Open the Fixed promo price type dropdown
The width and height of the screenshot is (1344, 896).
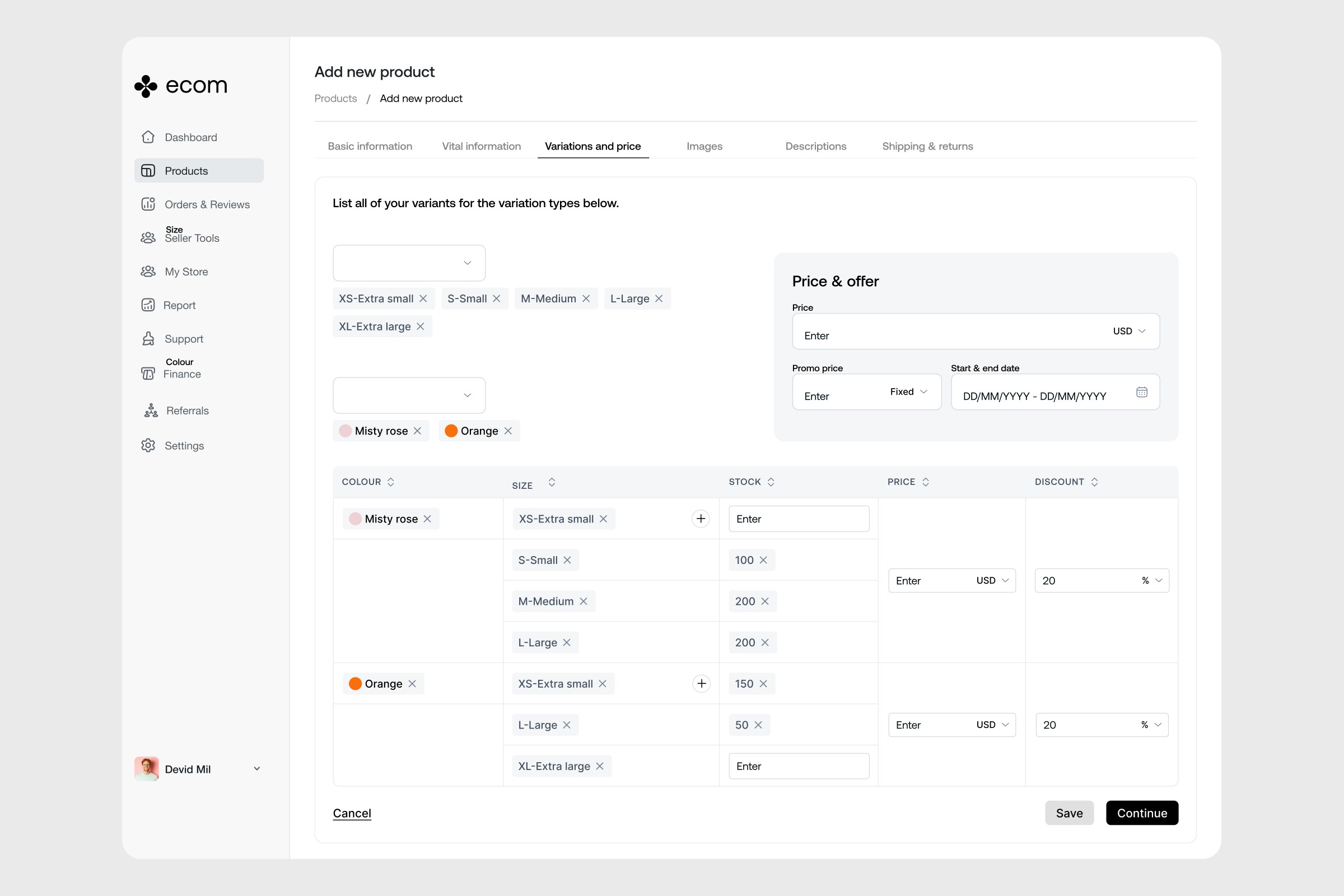908,391
